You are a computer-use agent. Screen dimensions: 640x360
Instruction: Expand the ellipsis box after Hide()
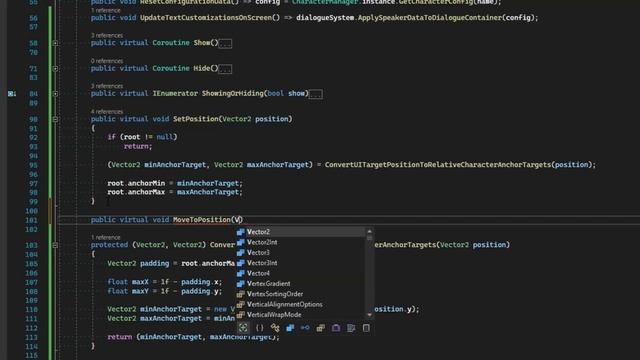pyautogui.click(x=225, y=69)
